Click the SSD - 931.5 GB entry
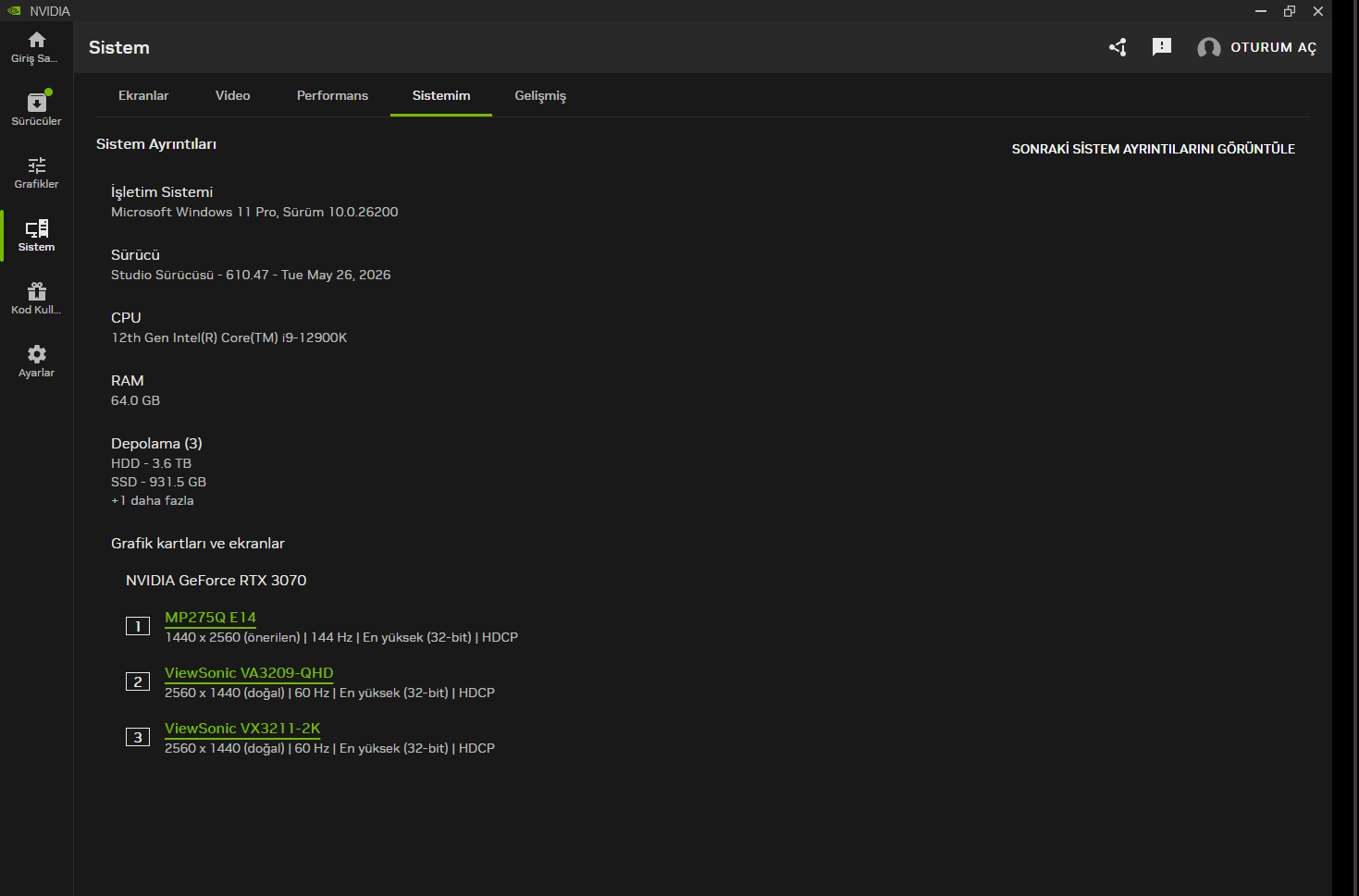1359x896 pixels. (159, 482)
